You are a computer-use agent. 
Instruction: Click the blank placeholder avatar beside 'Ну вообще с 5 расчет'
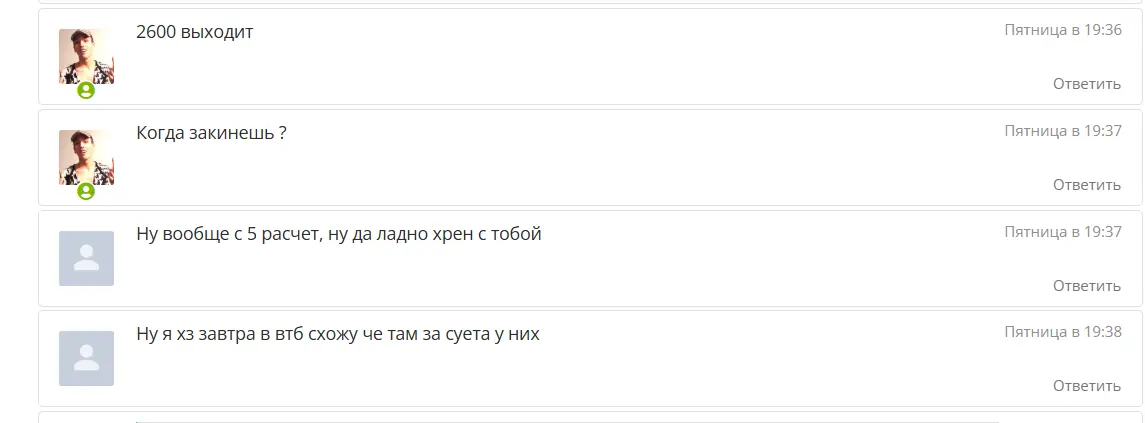point(86,258)
